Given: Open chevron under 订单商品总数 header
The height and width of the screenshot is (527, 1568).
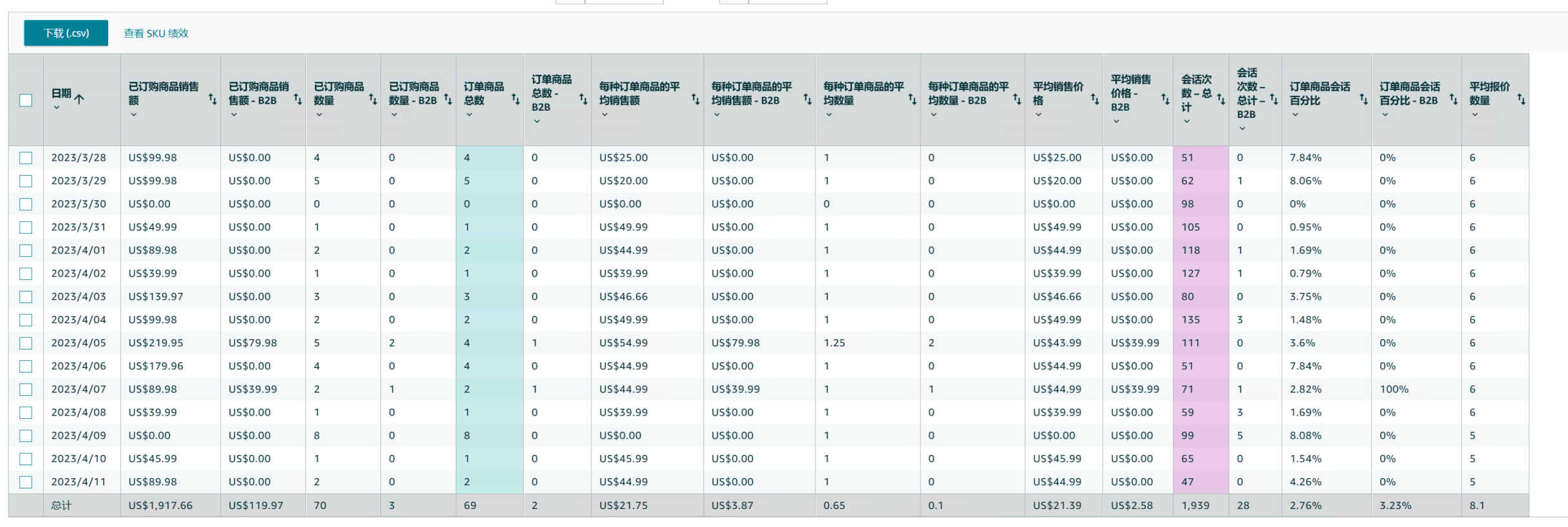Looking at the screenshot, I should click(469, 115).
